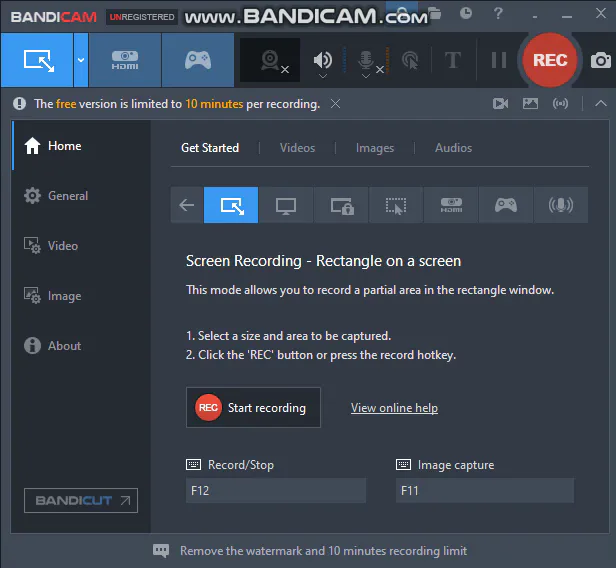
Task: Go back with the left arrow button
Action: click(x=187, y=205)
